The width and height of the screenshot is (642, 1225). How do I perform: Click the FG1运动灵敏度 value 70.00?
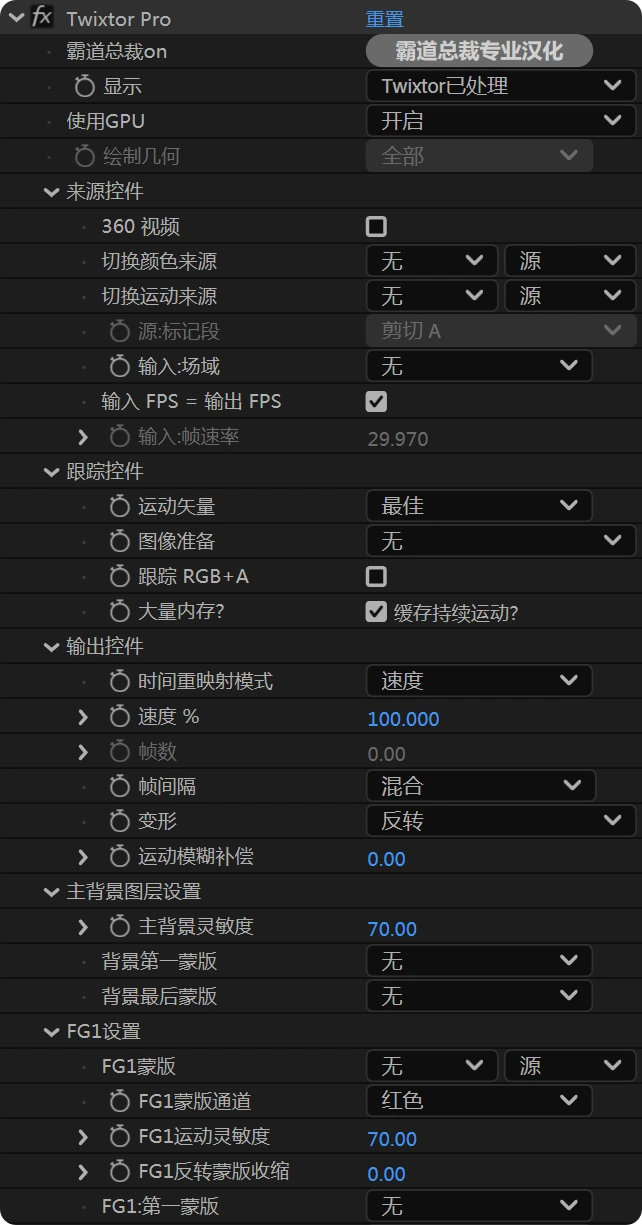[392, 1139]
